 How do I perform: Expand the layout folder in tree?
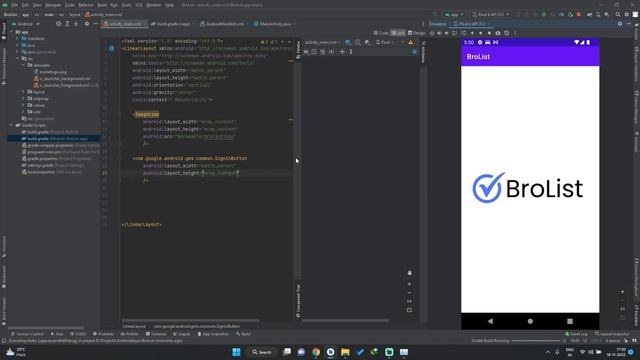pos(24,92)
